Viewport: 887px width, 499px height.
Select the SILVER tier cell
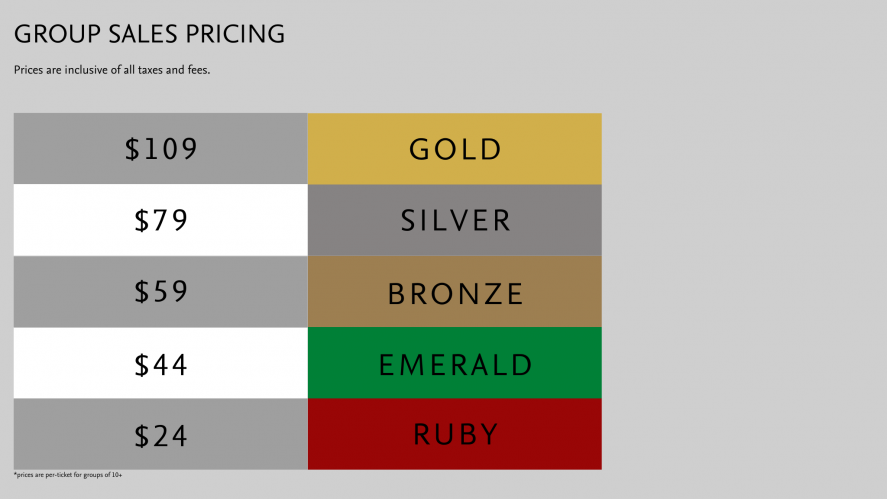tap(454, 220)
